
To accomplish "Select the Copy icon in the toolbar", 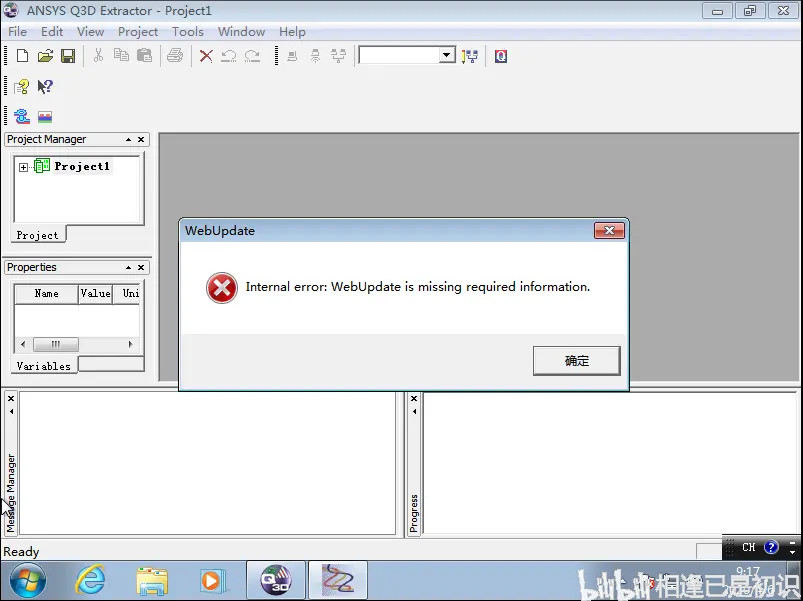I will (121, 55).
